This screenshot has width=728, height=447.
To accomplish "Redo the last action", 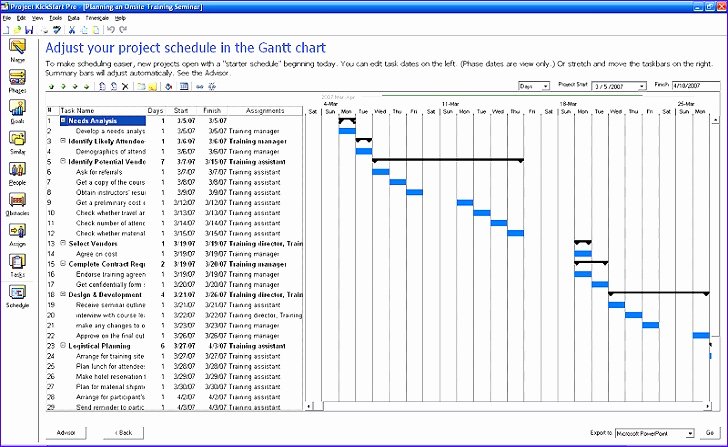I will coord(123,30).
